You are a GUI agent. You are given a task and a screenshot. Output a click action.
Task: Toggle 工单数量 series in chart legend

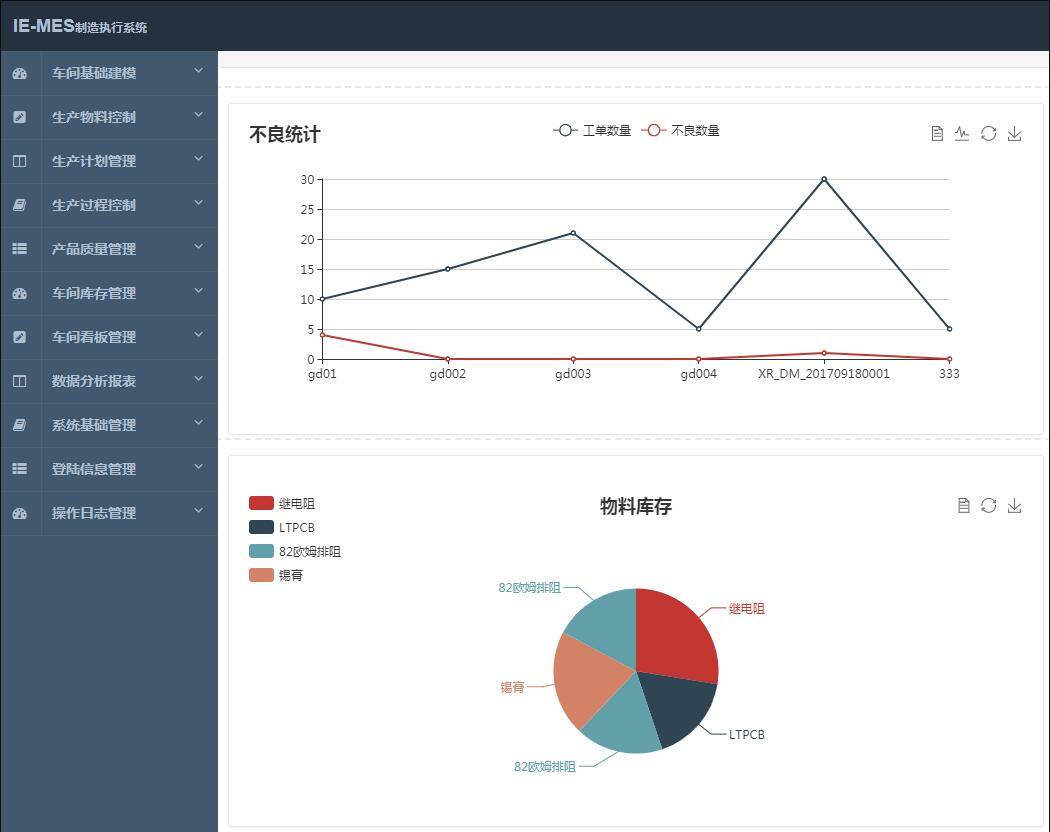coord(592,131)
